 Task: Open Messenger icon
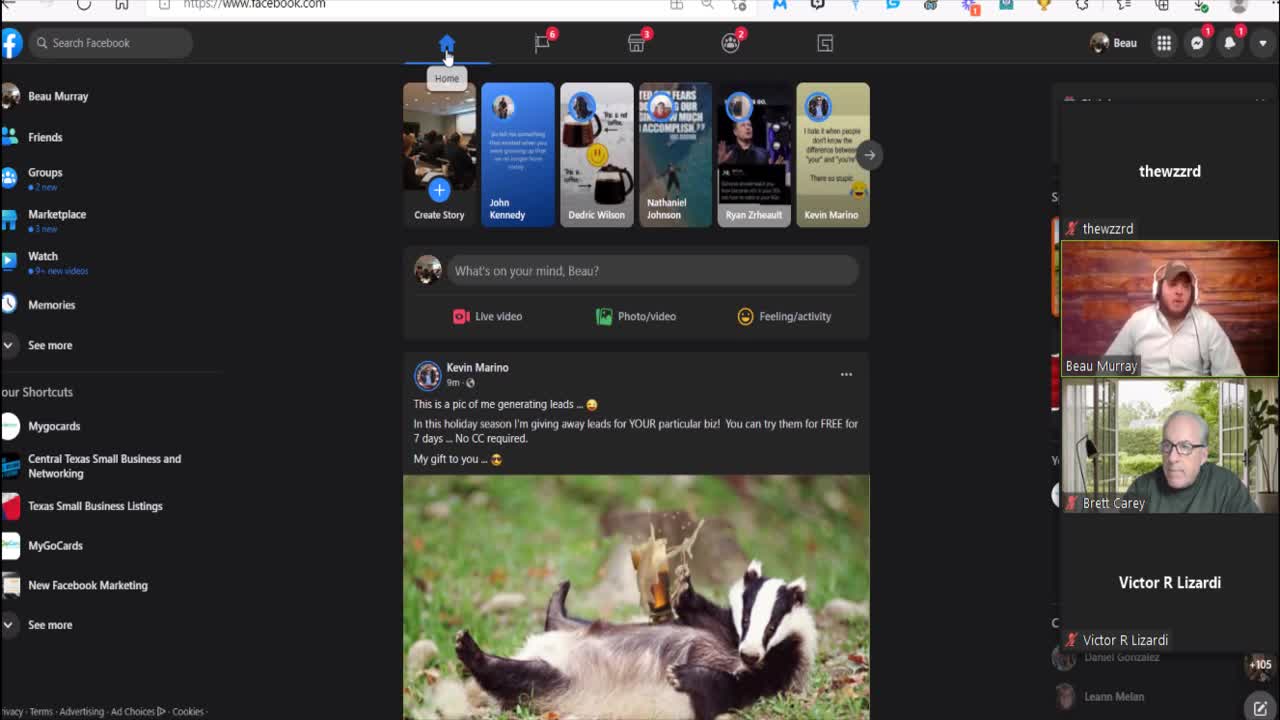tap(1197, 43)
